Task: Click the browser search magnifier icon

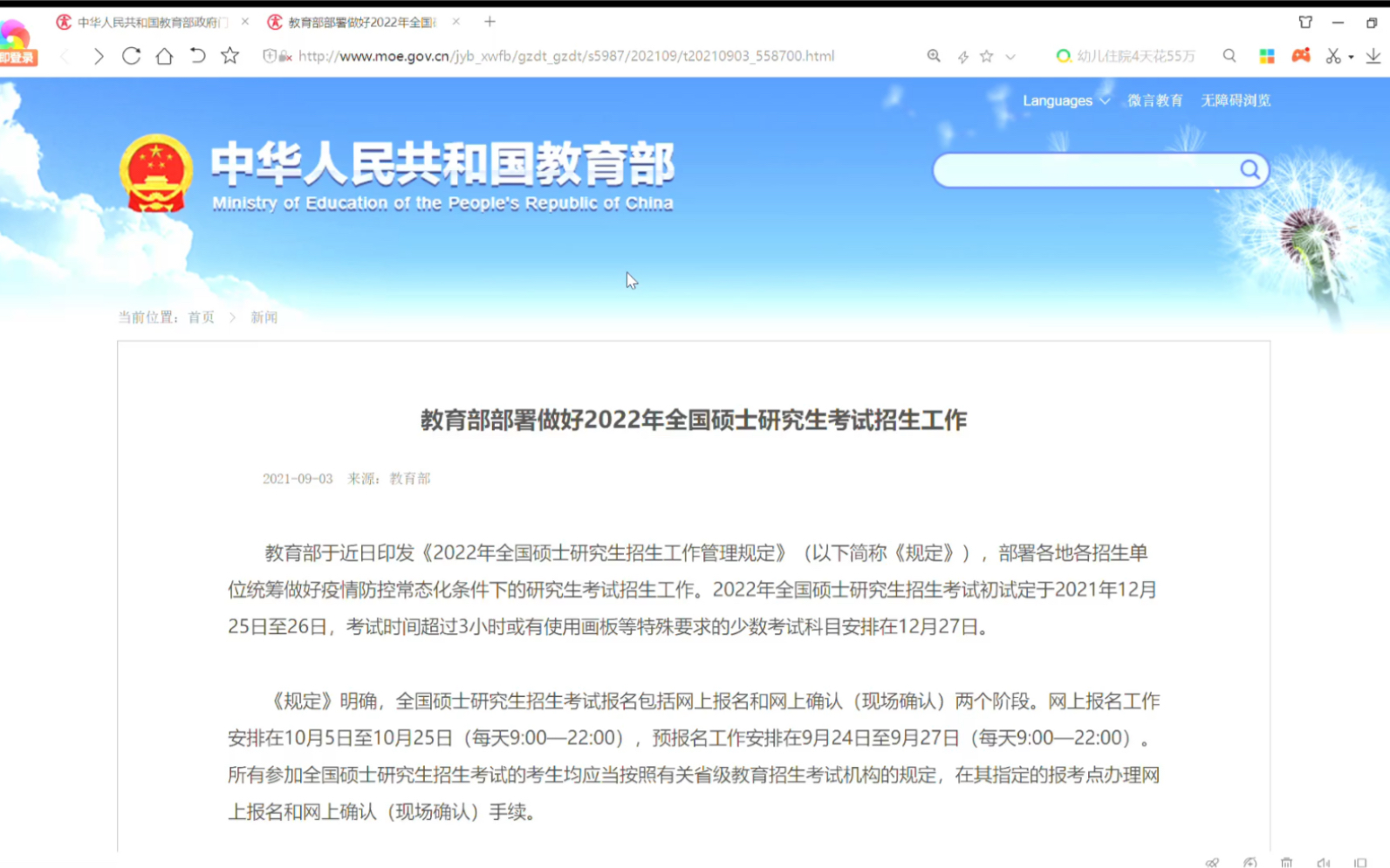Action: pyautogui.click(x=1229, y=56)
